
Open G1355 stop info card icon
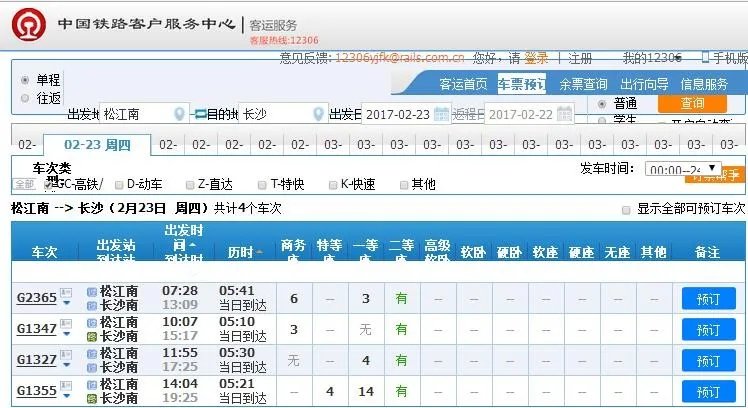[x=66, y=386]
